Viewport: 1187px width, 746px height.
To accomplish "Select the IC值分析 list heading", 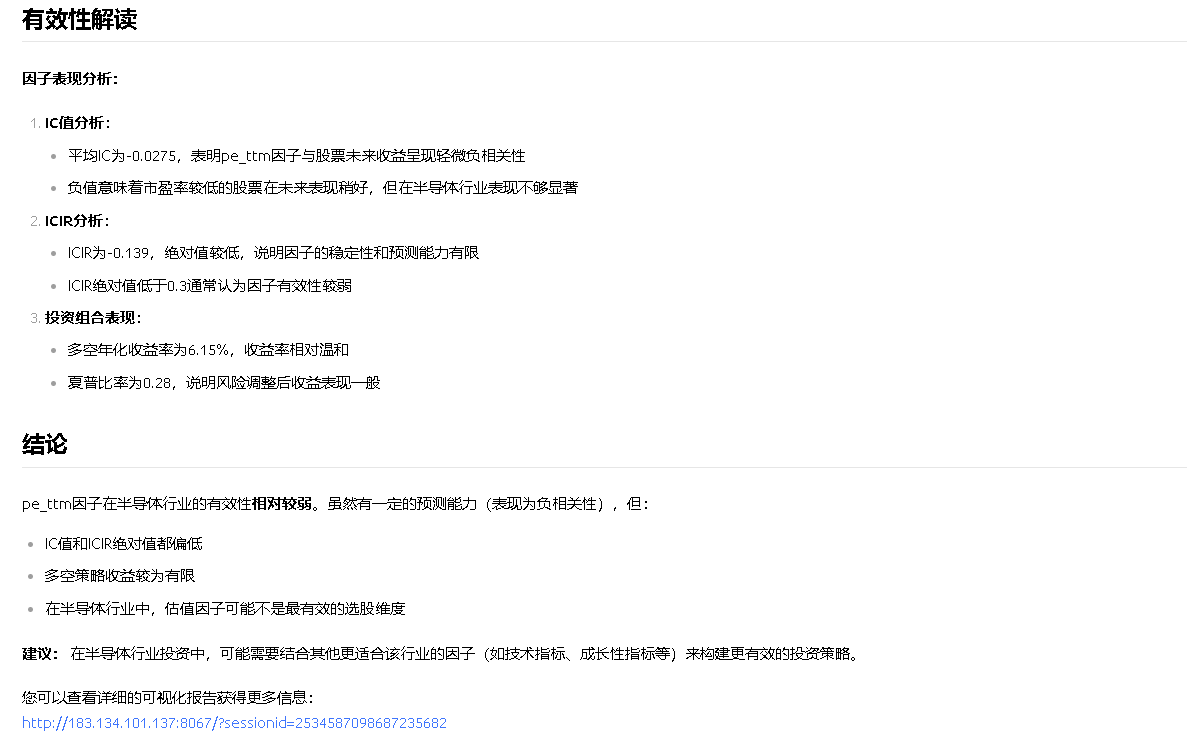I will pyautogui.click(x=77, y=123).
